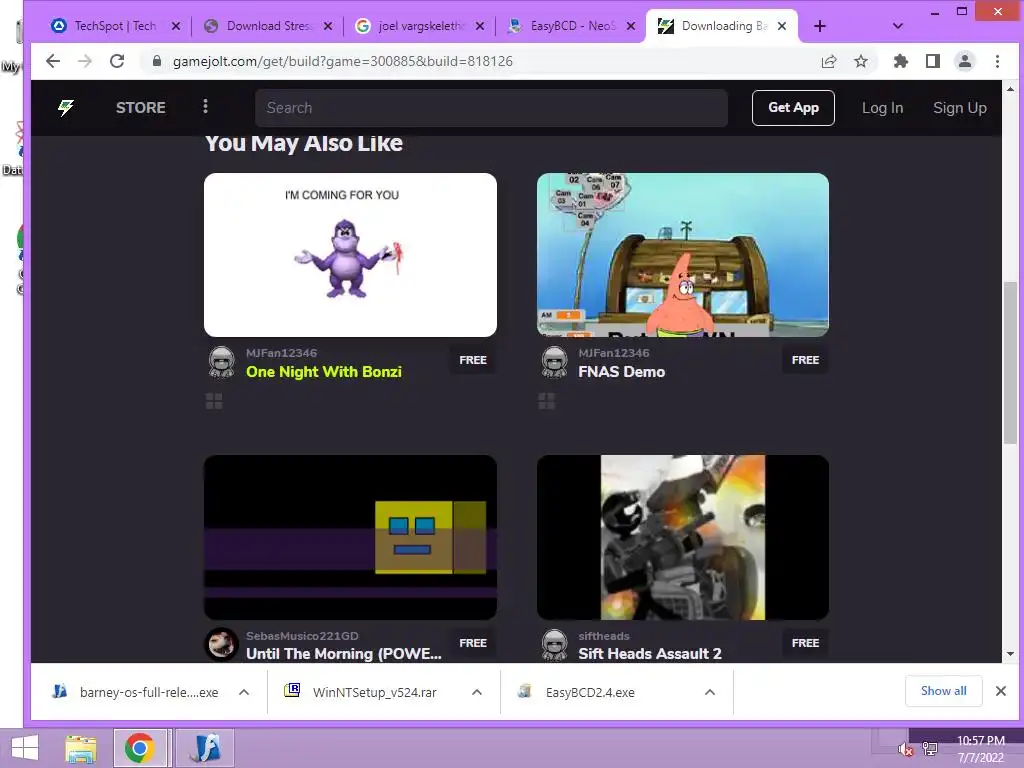Click the Chrome taskbar icon

tap(139, 748)
